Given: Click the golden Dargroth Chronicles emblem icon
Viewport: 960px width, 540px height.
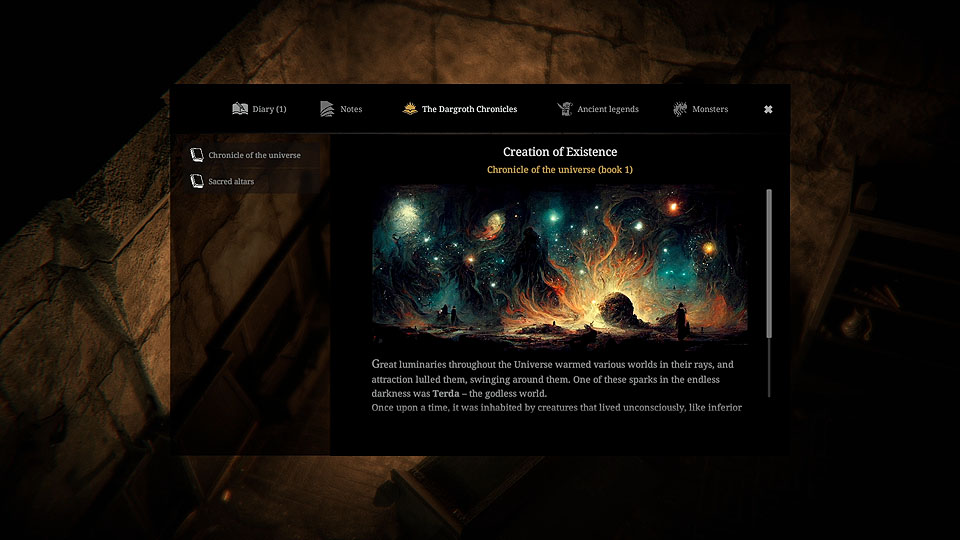Looking at the screenshot, I should click(410, 109).
